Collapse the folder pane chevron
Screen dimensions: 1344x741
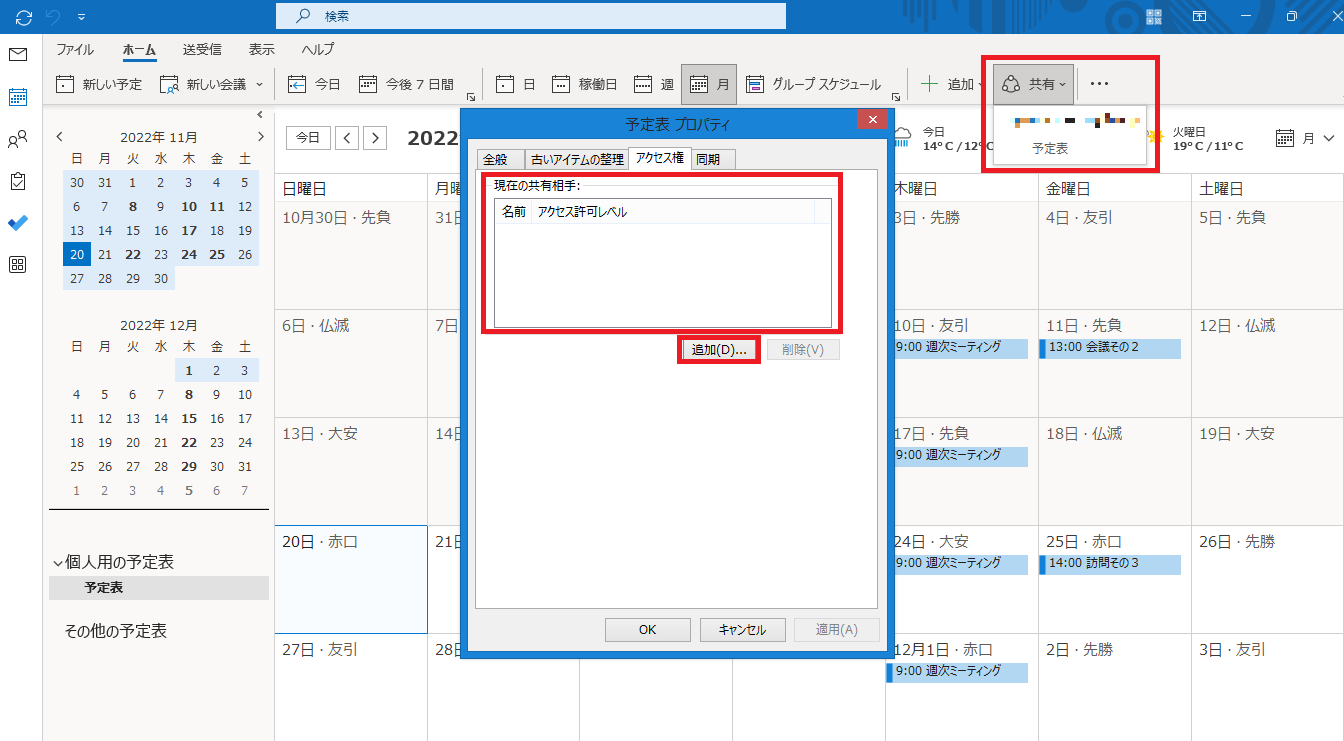pos(260,115)
